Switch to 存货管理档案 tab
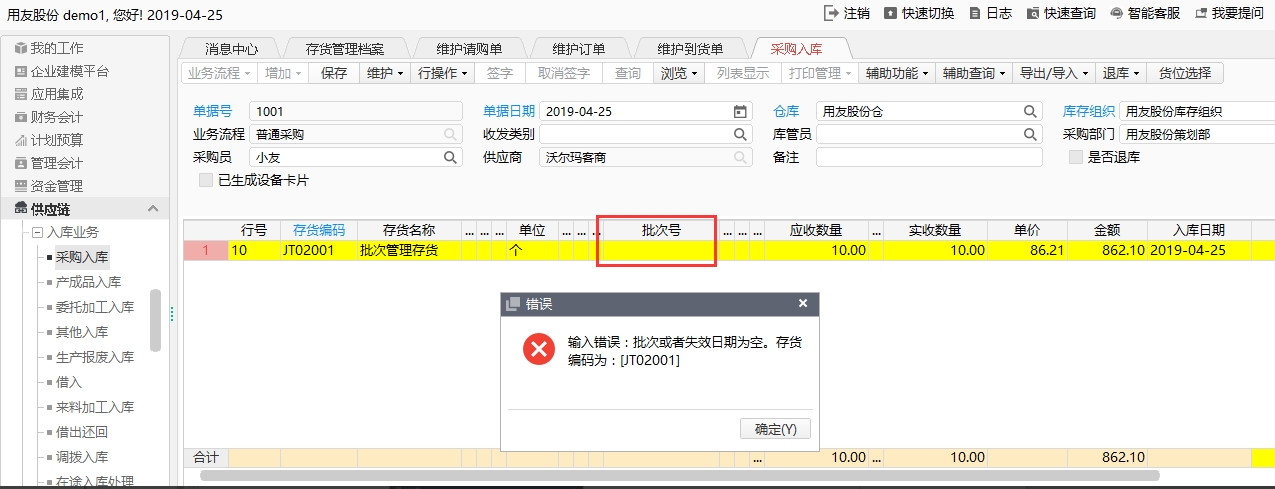Screen dimensions: 1275x489 coord(343,48)
